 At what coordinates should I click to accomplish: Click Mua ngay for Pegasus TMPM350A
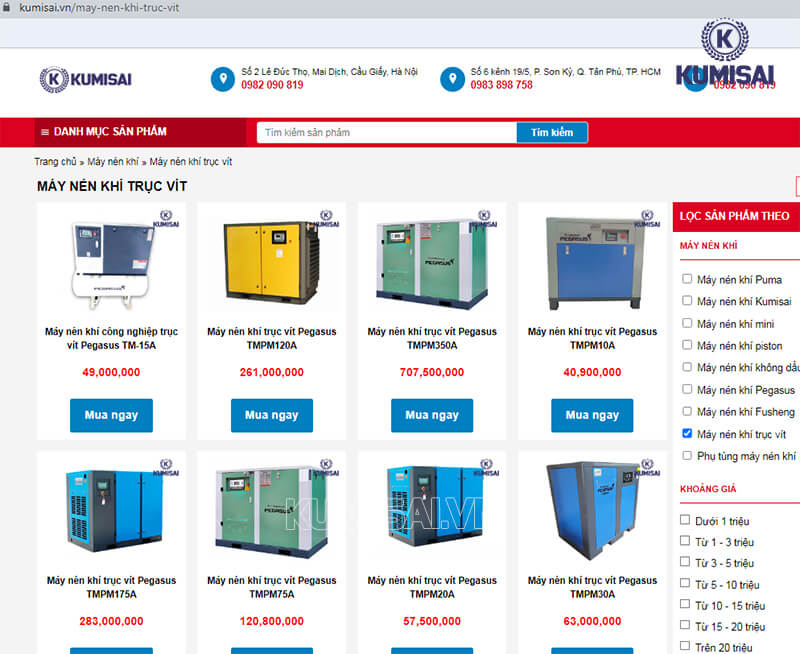pyautogui.click(x=432, y=415)
